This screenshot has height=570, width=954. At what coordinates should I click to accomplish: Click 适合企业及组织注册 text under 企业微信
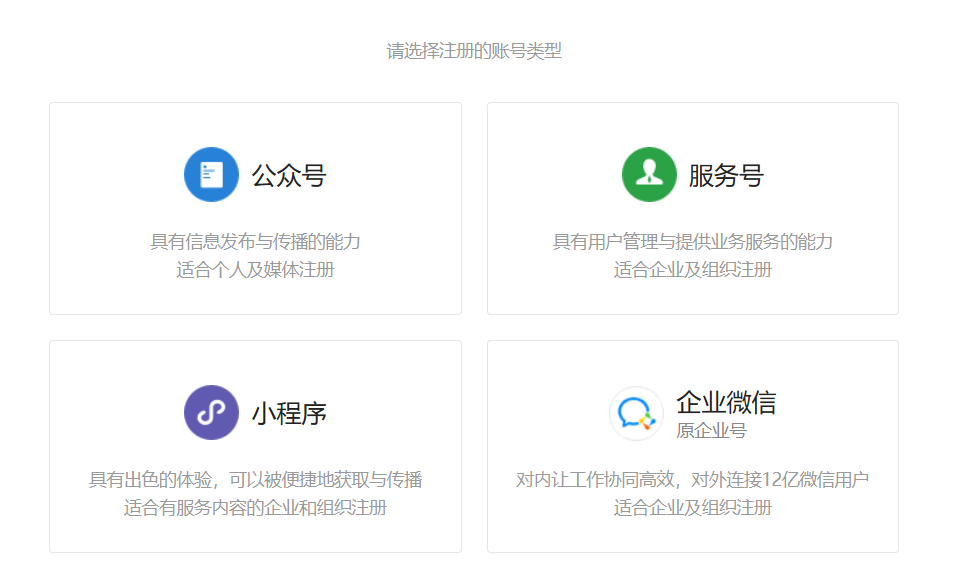(692, 507)
